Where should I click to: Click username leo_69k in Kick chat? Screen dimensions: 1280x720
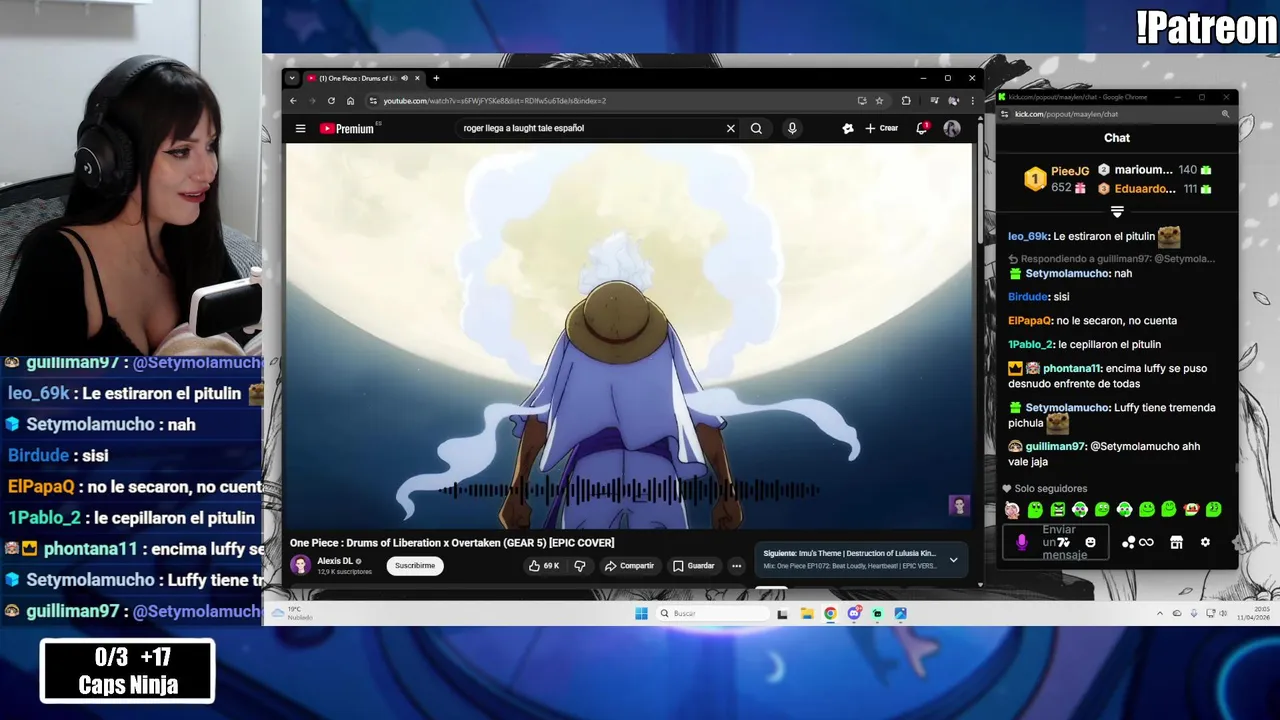[x=1028, y=236]
